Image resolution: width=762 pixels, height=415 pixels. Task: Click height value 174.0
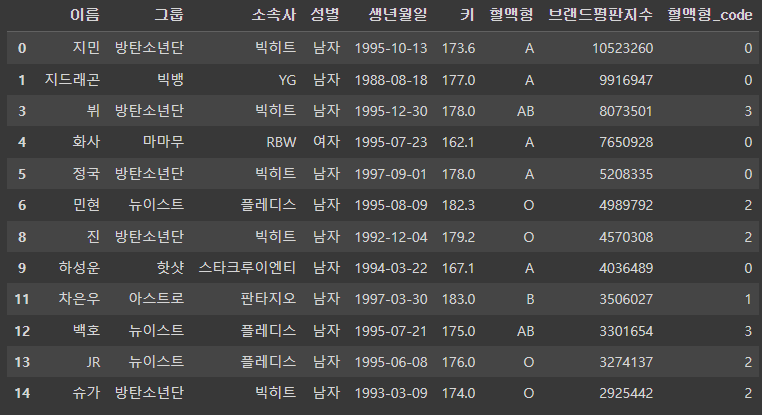(x=458, y=393)
